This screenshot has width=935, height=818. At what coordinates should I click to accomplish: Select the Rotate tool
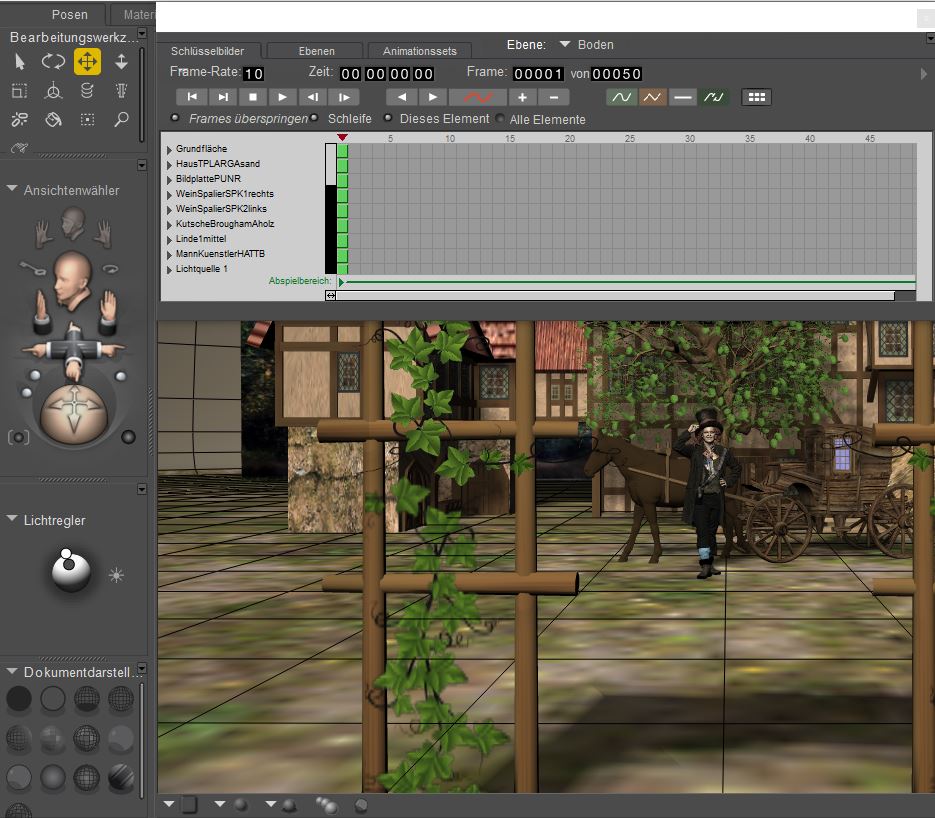click(x=53, y=62)
